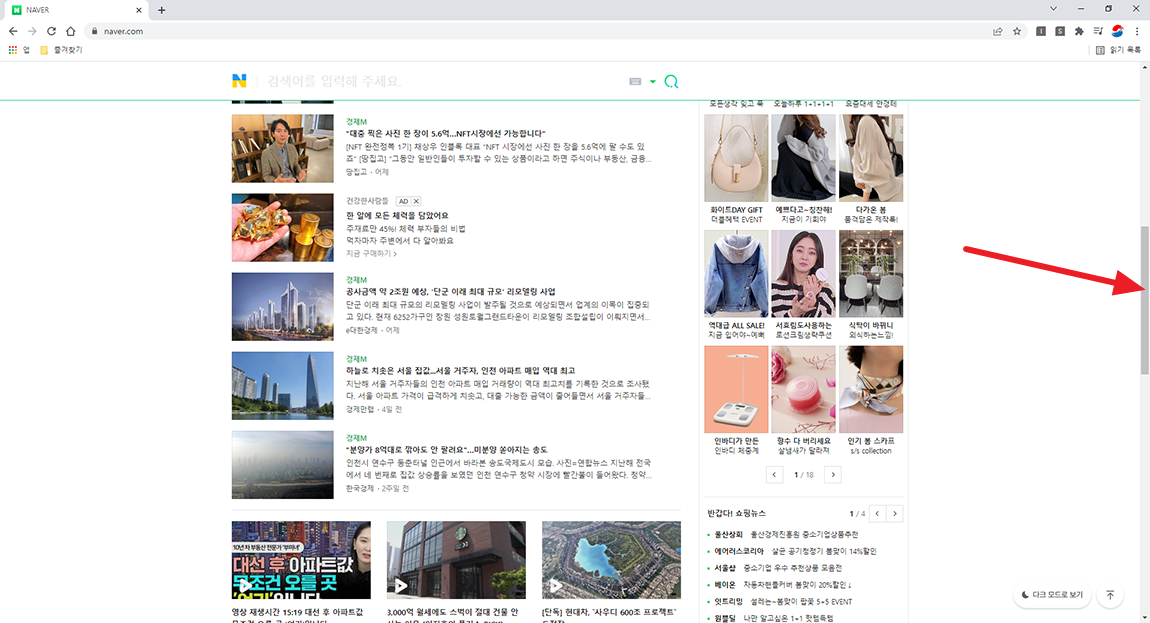Image resolution: width=1150 pixels, height=623 pixels.
Task: Open the apps grid in bookmarks bar
Action: (18, 50)
